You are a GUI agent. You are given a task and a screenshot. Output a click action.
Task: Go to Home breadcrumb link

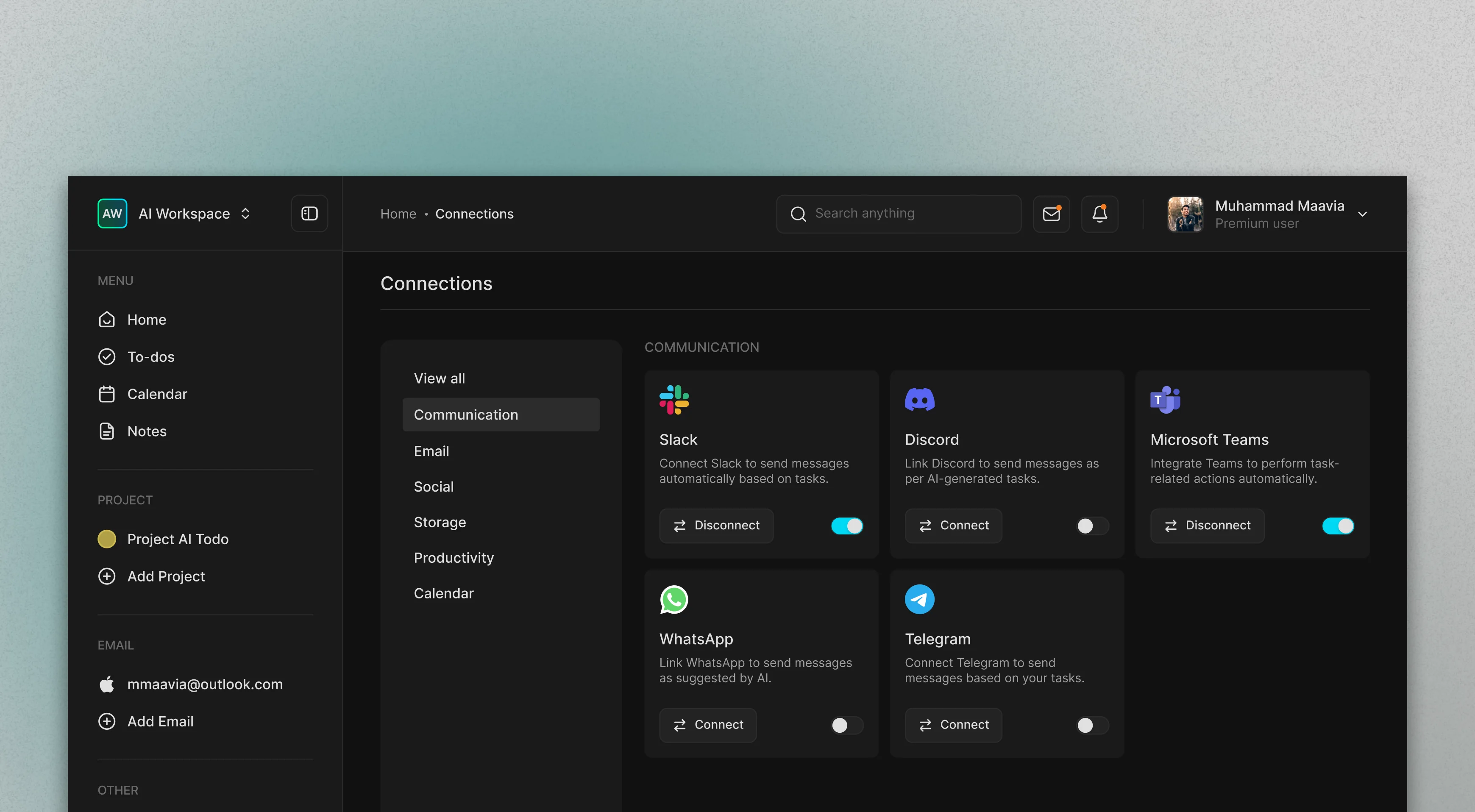(398, 214)
